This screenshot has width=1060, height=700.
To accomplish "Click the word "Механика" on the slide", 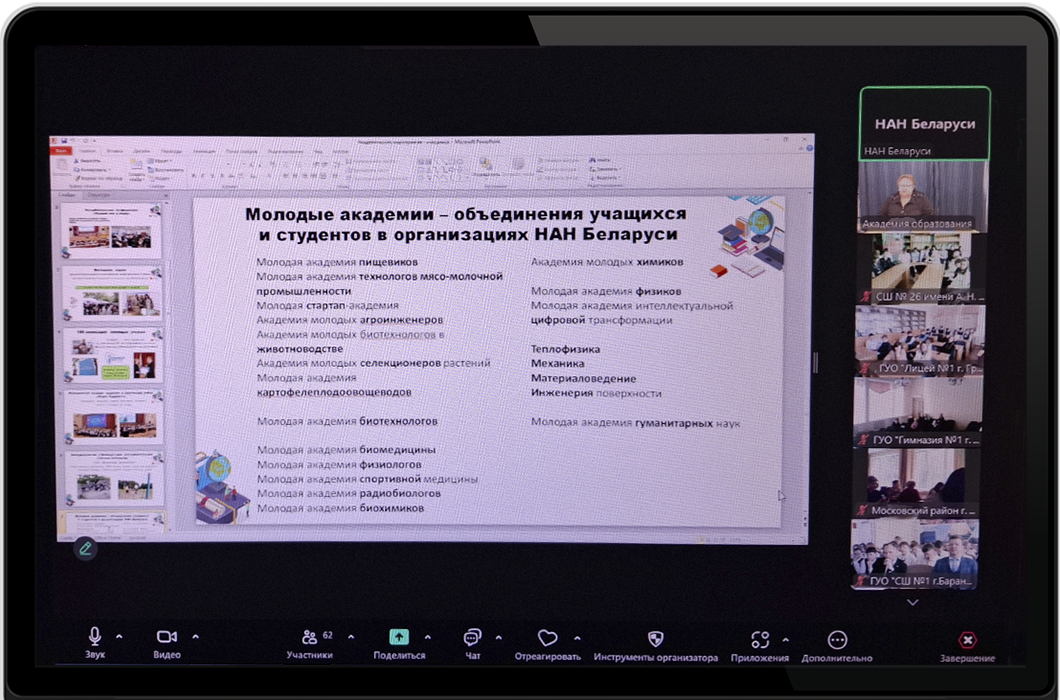I will coord(557,363).
